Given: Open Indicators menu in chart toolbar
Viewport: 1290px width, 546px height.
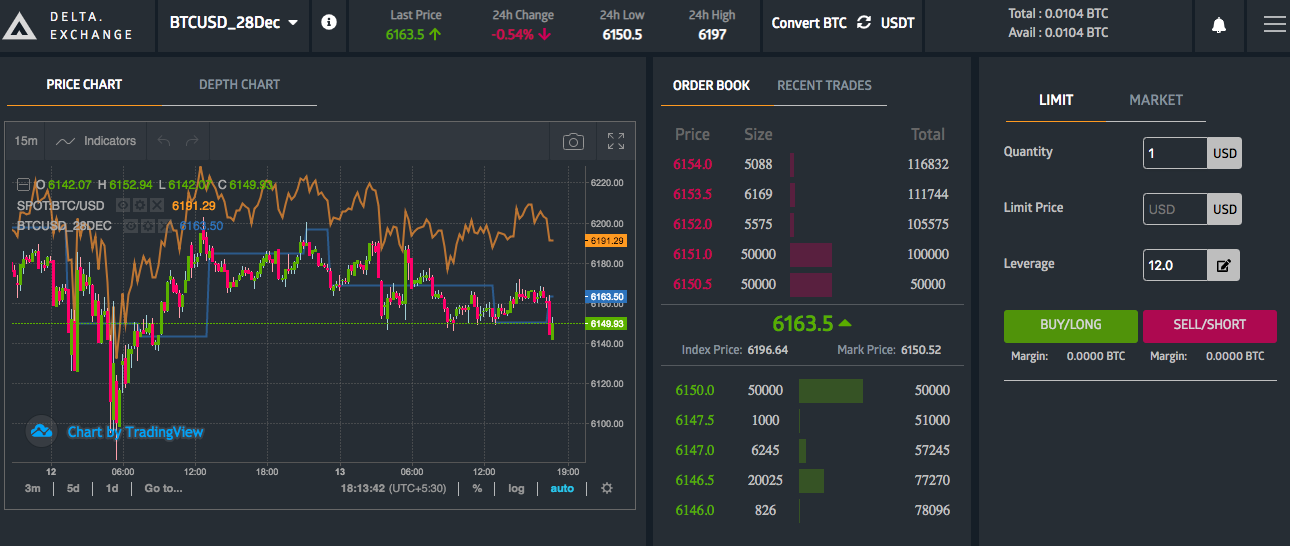Looking at the screenshot, I should point(96,141).
